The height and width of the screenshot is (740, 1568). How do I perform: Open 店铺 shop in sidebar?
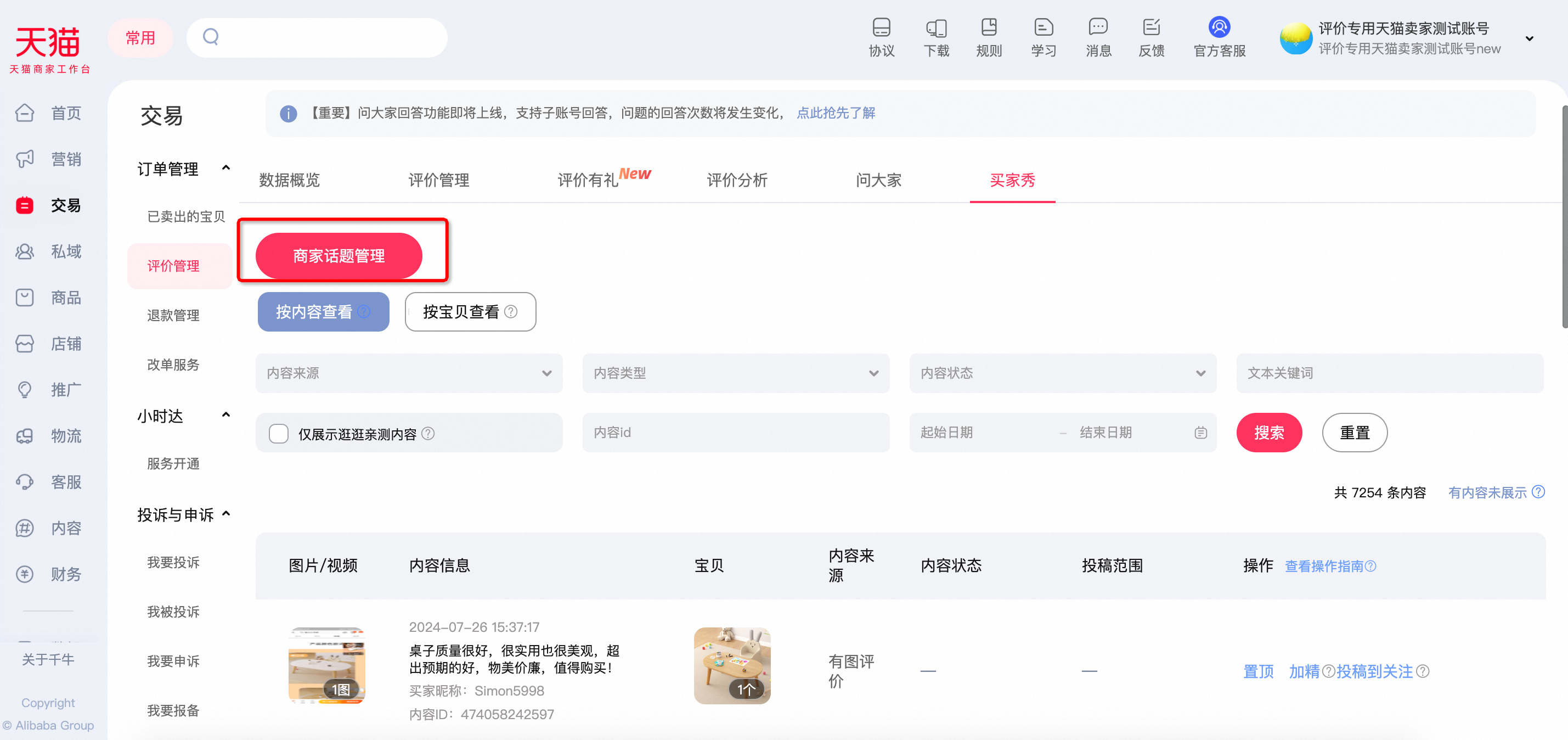pyautogui.click(x=49, y=344)
